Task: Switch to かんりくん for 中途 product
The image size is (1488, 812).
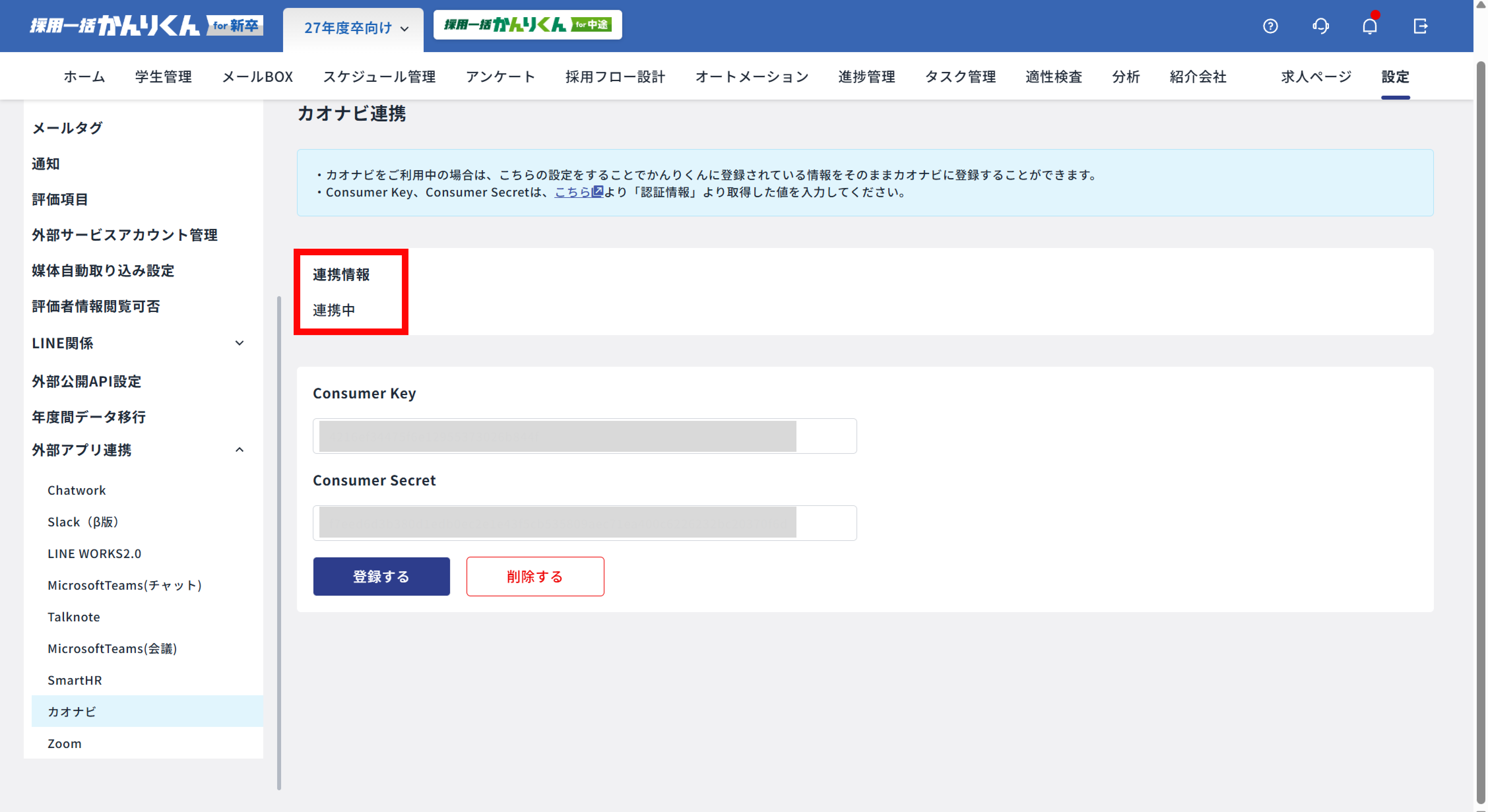Action: coord(527,25)
